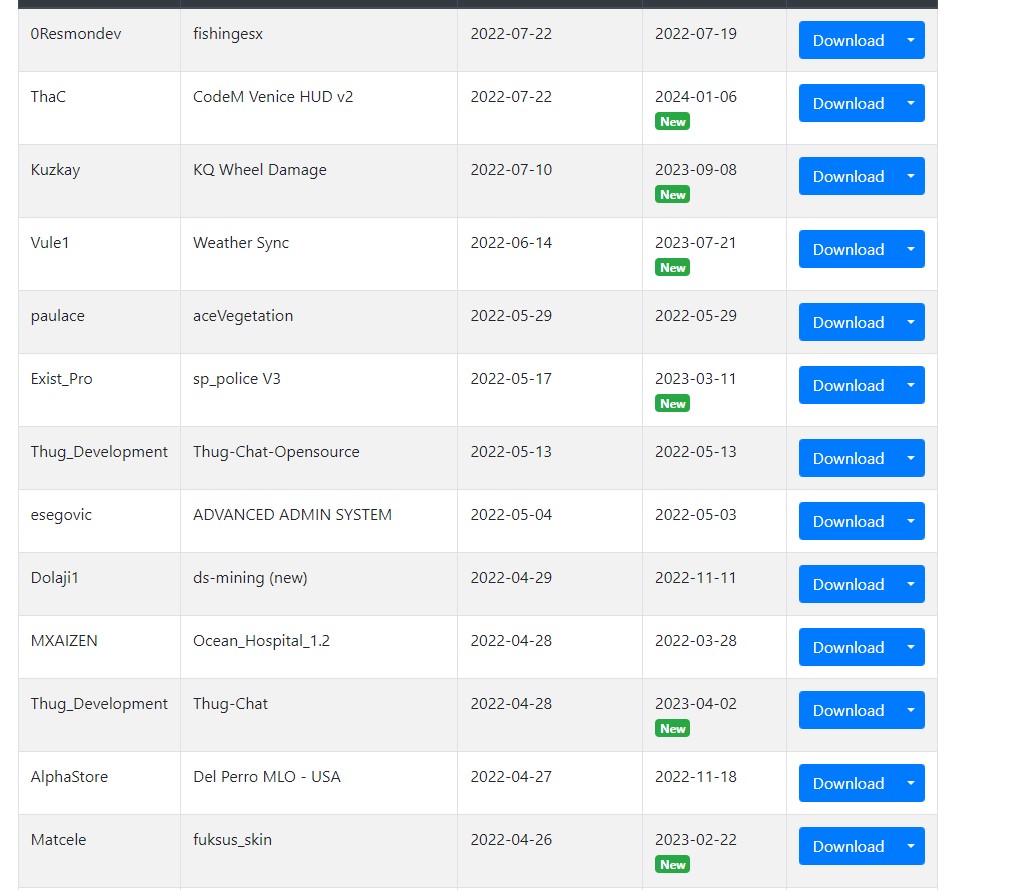This screenshot has height=890, width=1025.
Task: Click date 2022-11-11 in ds-mining row
Action: click(696, 578)
